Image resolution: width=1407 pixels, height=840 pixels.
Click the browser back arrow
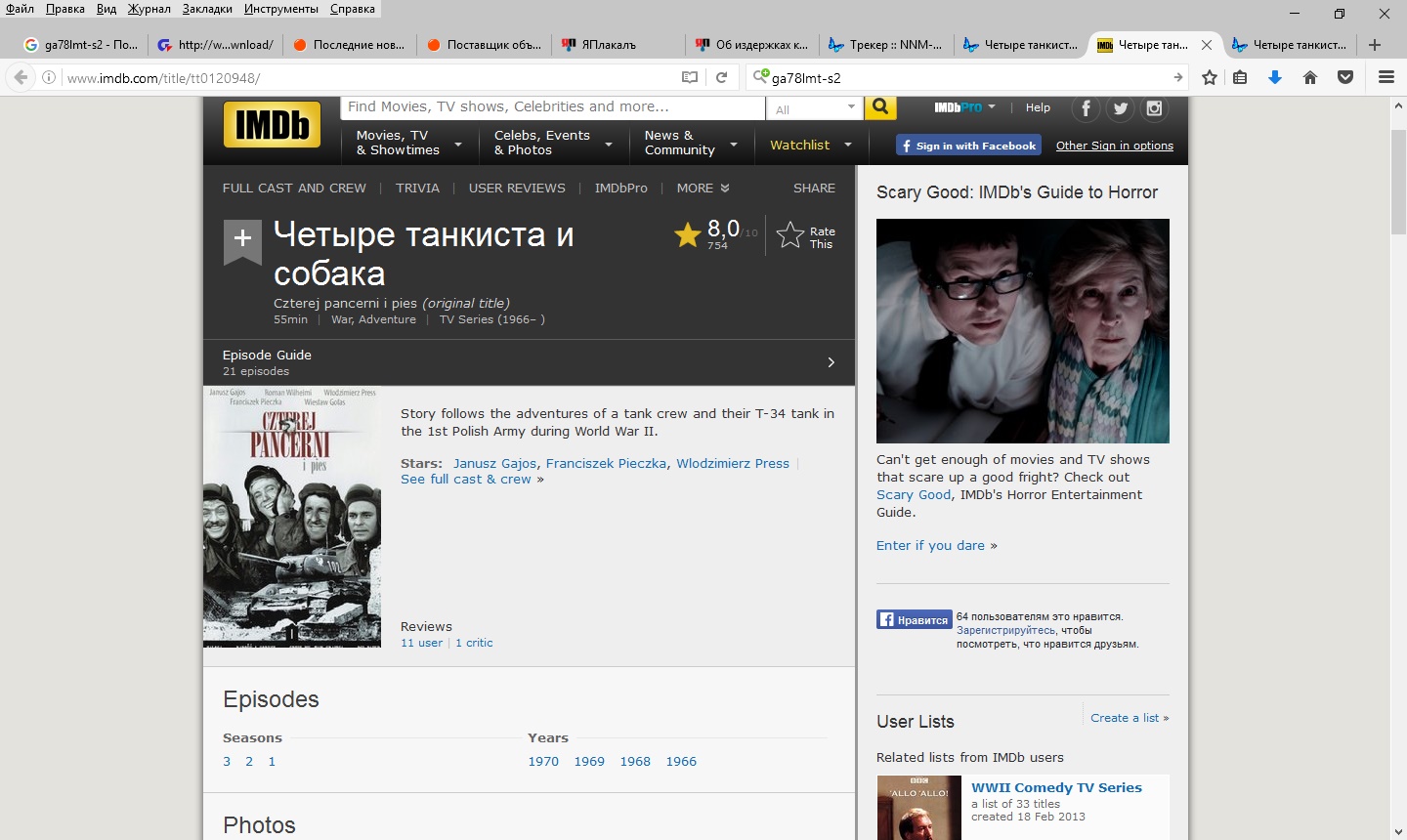tap(21, 77)
